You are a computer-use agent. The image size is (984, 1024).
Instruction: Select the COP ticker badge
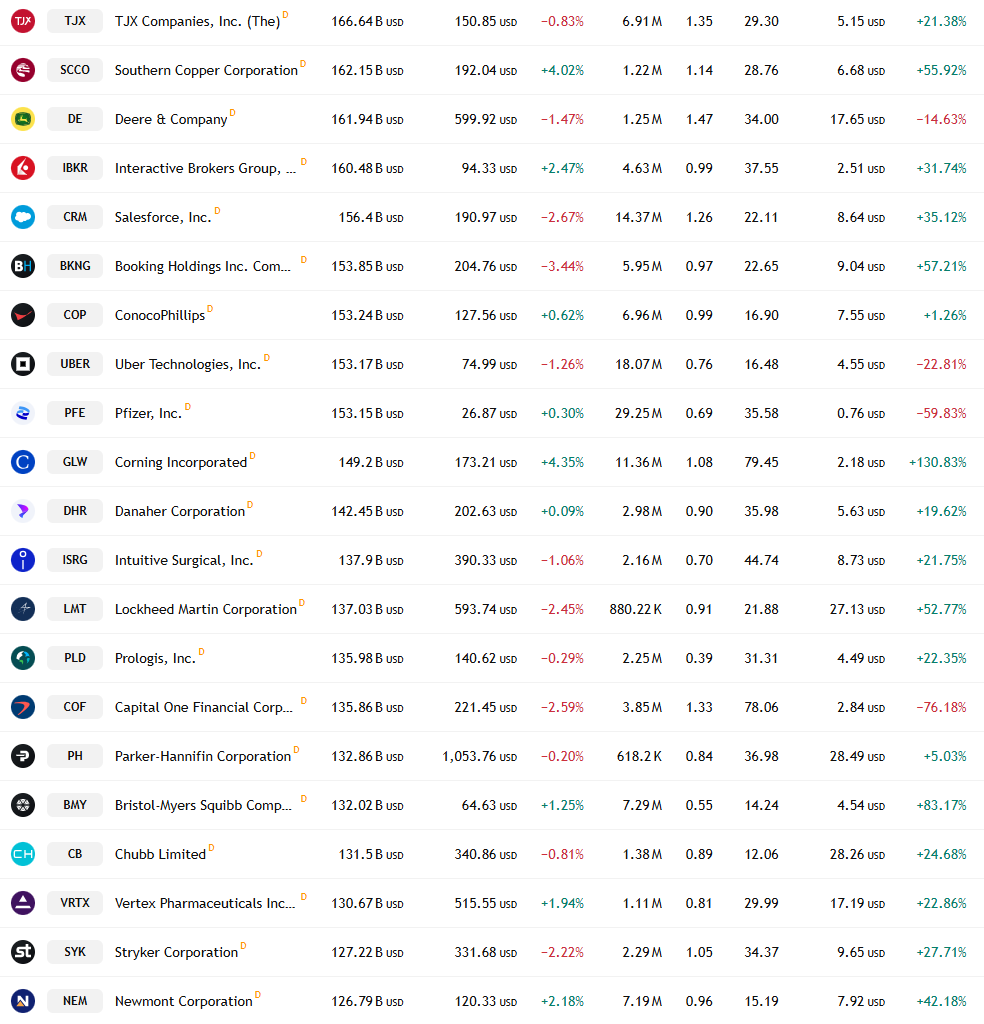pyautogui.click(x=75, y=315)
